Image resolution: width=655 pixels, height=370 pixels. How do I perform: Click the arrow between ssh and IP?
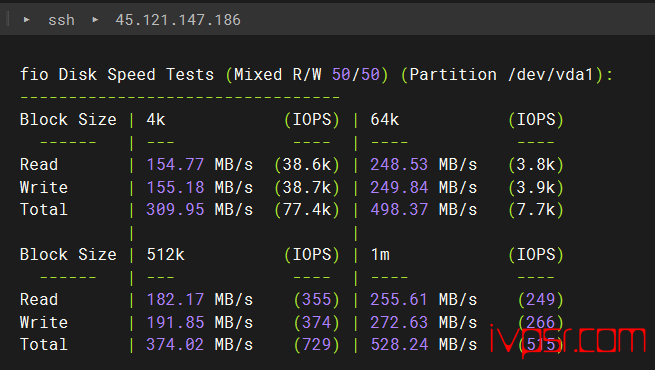pos(95,20)
